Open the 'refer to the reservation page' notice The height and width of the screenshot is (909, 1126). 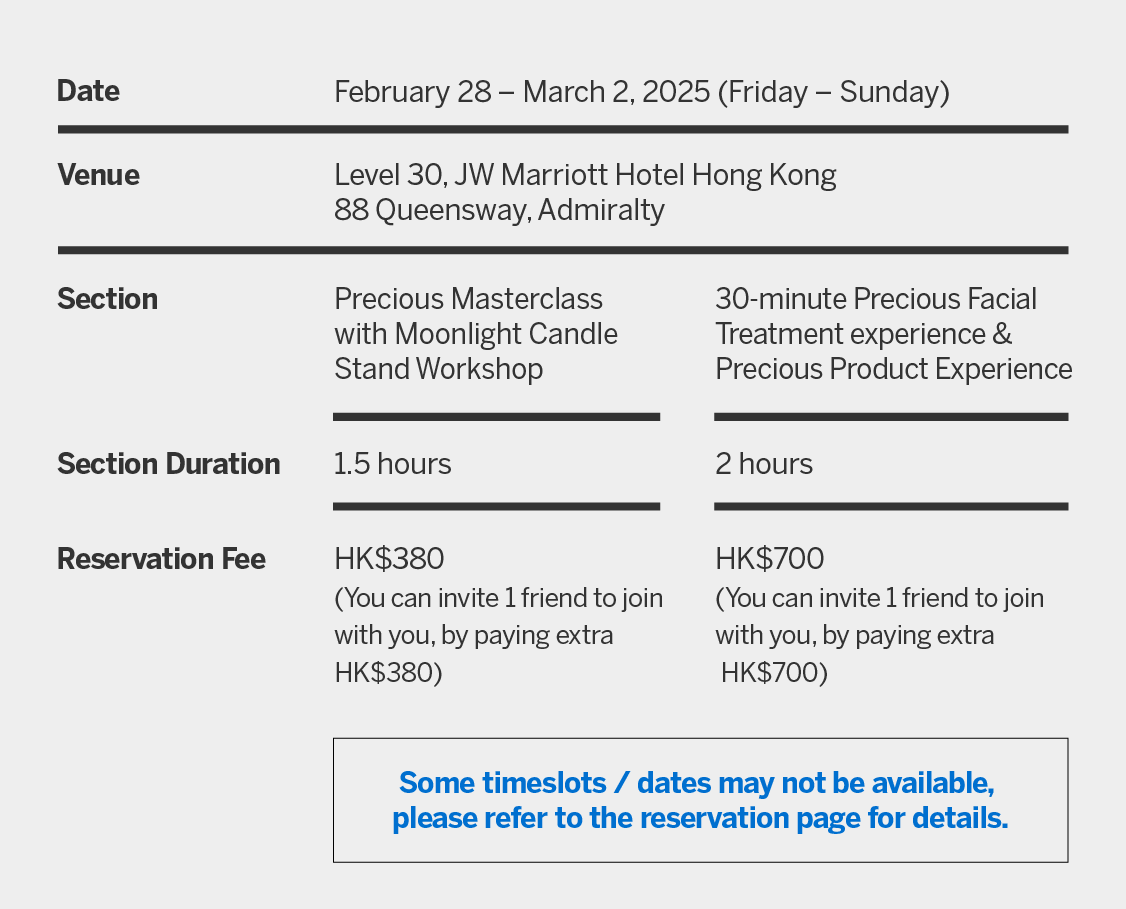(x=700, y=818)
